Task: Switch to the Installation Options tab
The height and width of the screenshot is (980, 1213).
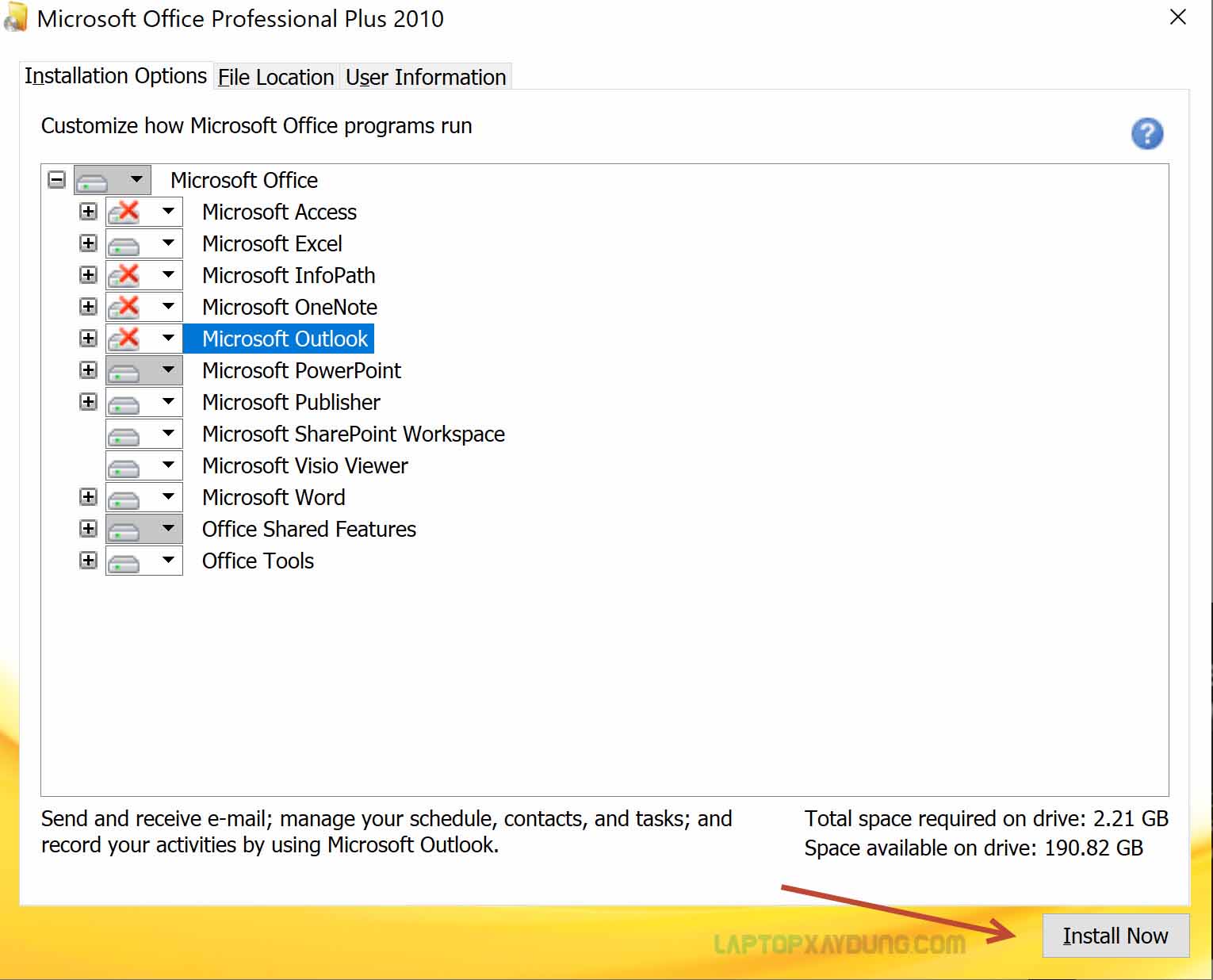Action: point(116,76)
